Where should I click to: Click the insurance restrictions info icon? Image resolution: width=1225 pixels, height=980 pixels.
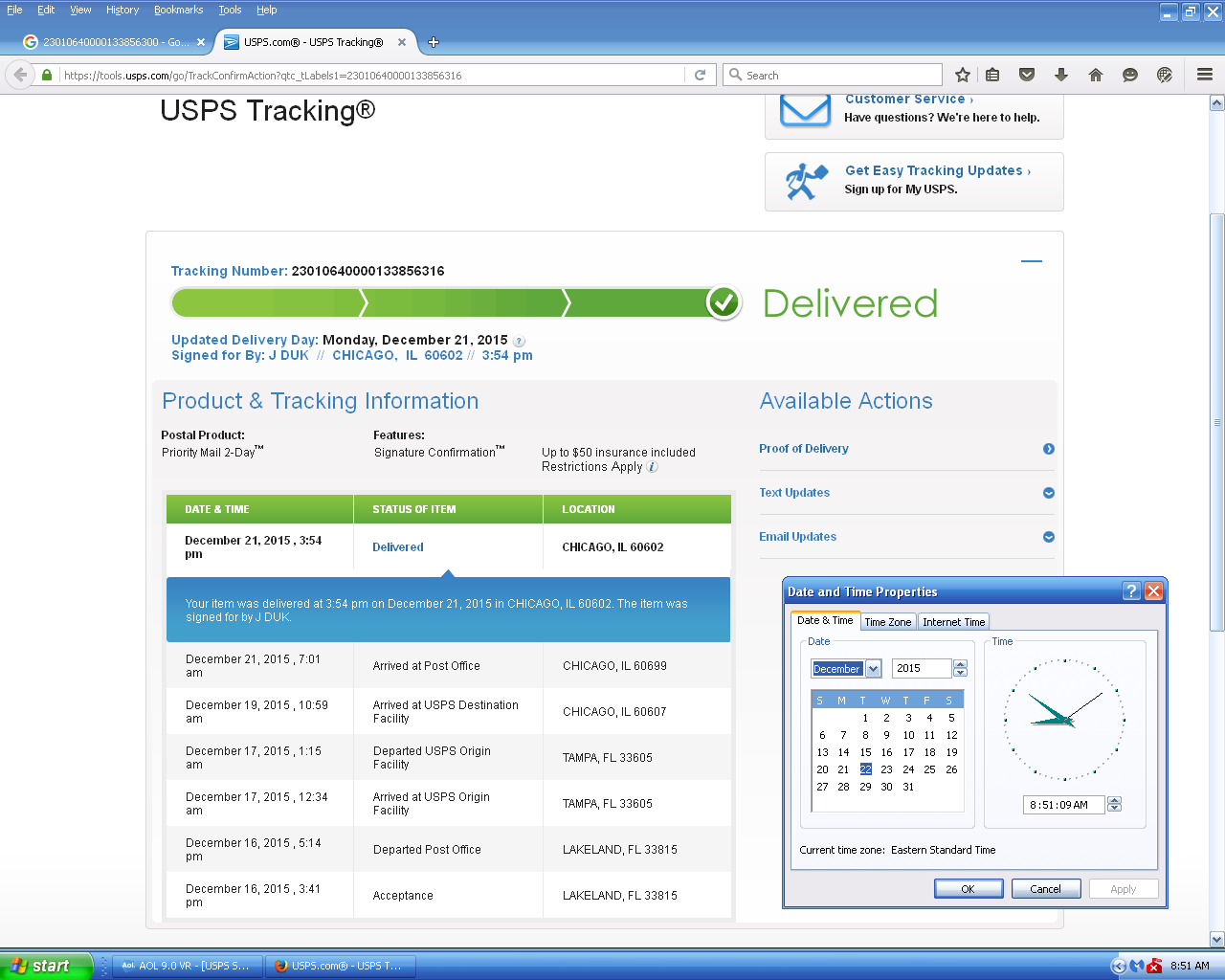click(653, 467)
